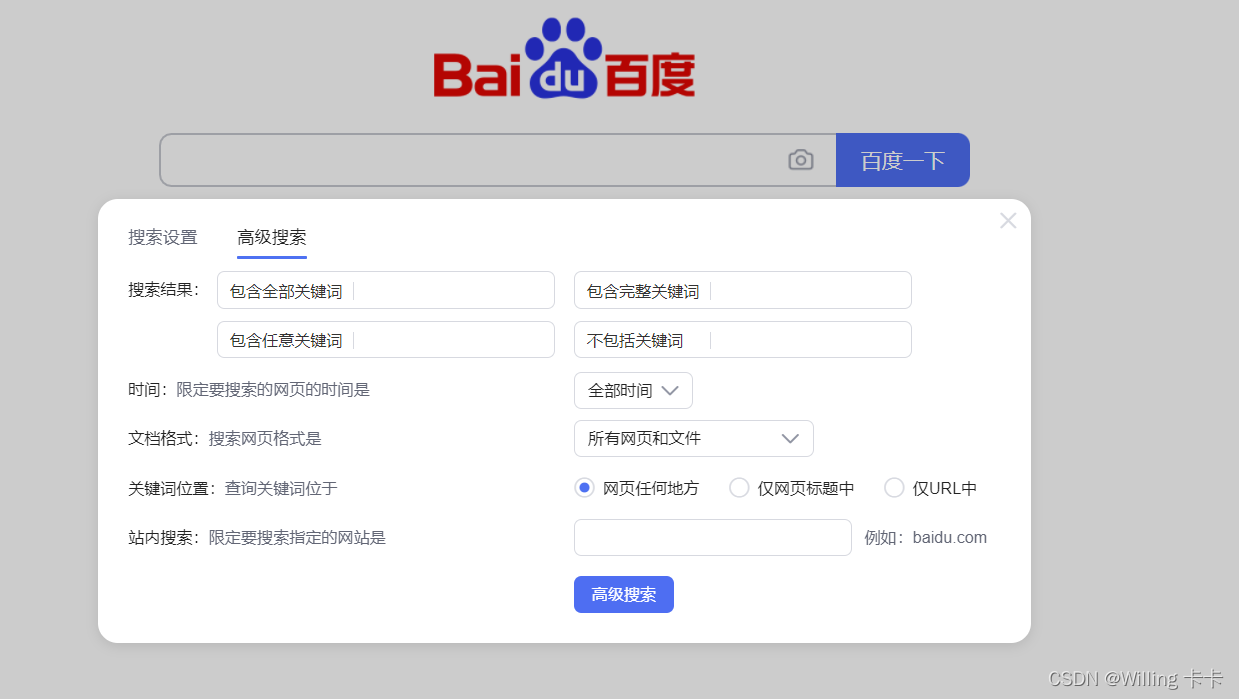Click the 搜索结果： label
The width and height of the screenshot is (1239, 699).
[x=164, y=290]
